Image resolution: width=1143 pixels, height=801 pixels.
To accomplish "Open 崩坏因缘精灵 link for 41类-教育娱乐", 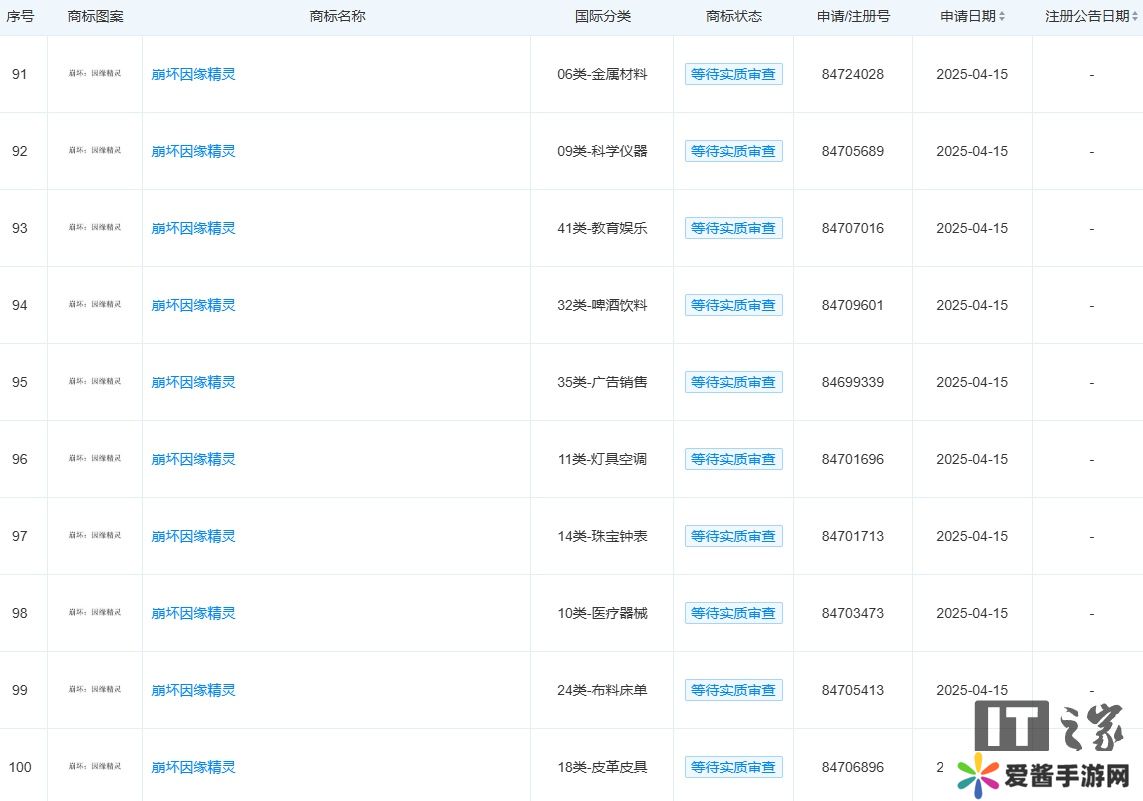I will coord(194,228).
